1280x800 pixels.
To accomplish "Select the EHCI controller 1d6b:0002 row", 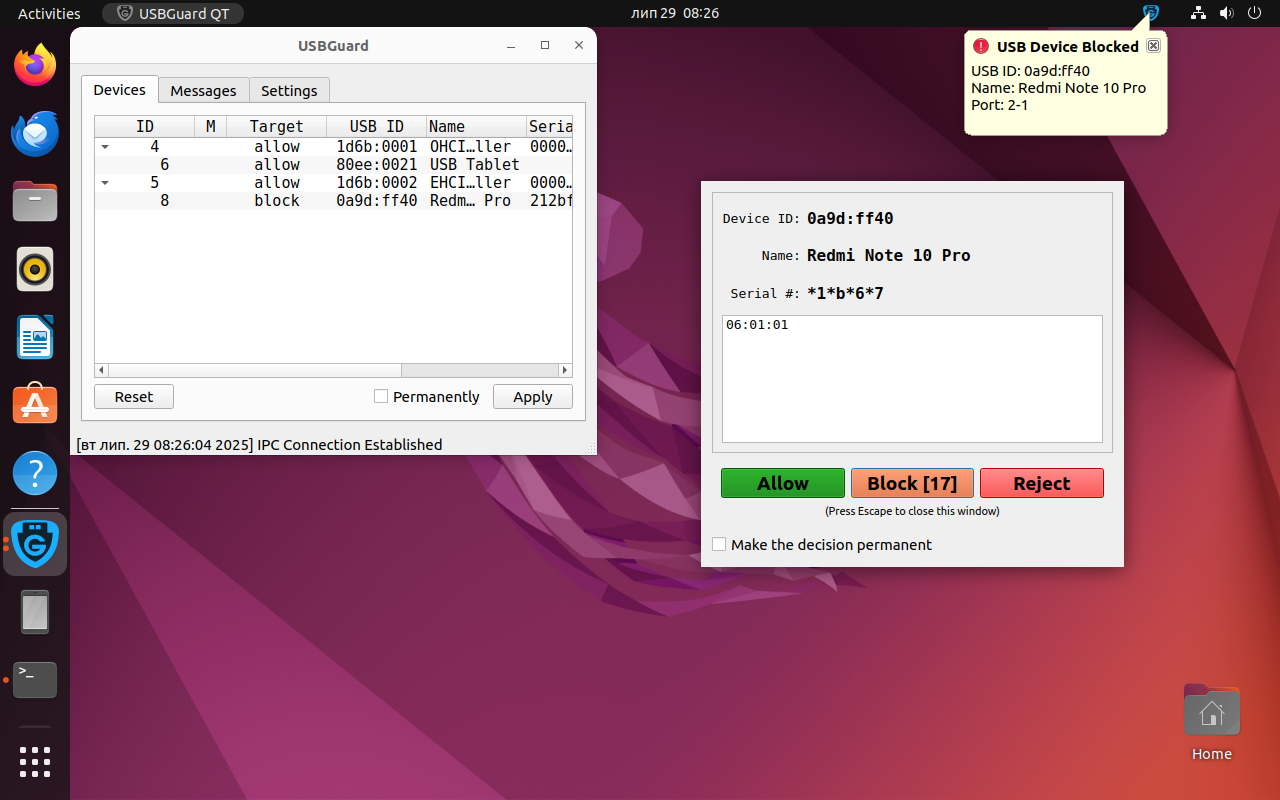I will (333, 183).
